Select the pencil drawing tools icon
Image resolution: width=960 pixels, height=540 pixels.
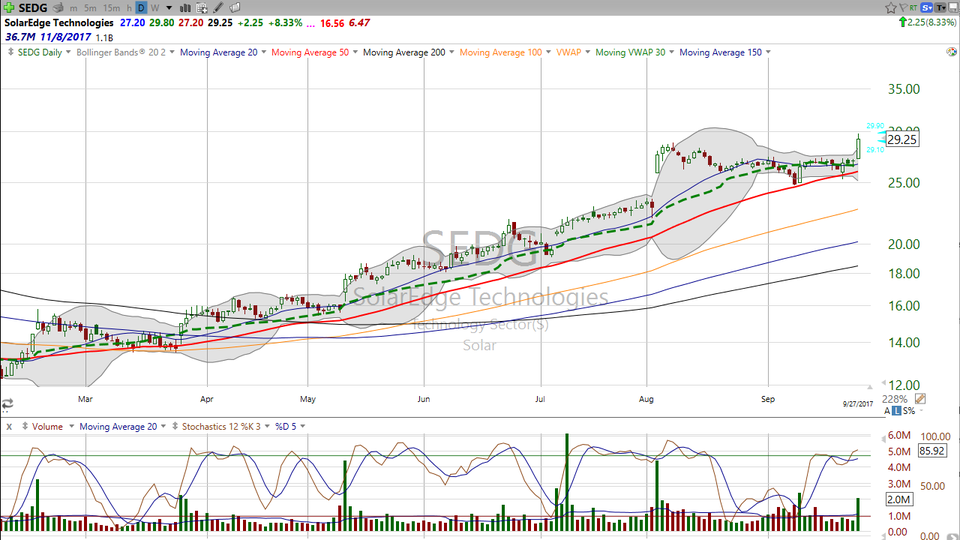click(x=218, y=8)
